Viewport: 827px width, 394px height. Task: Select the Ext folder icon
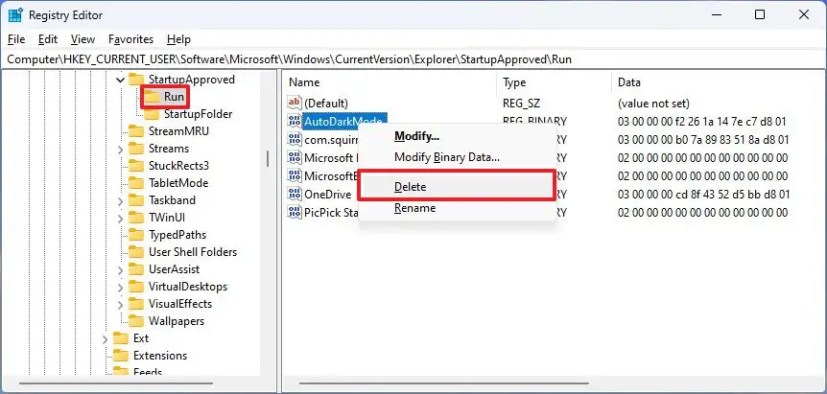[121, 339]
